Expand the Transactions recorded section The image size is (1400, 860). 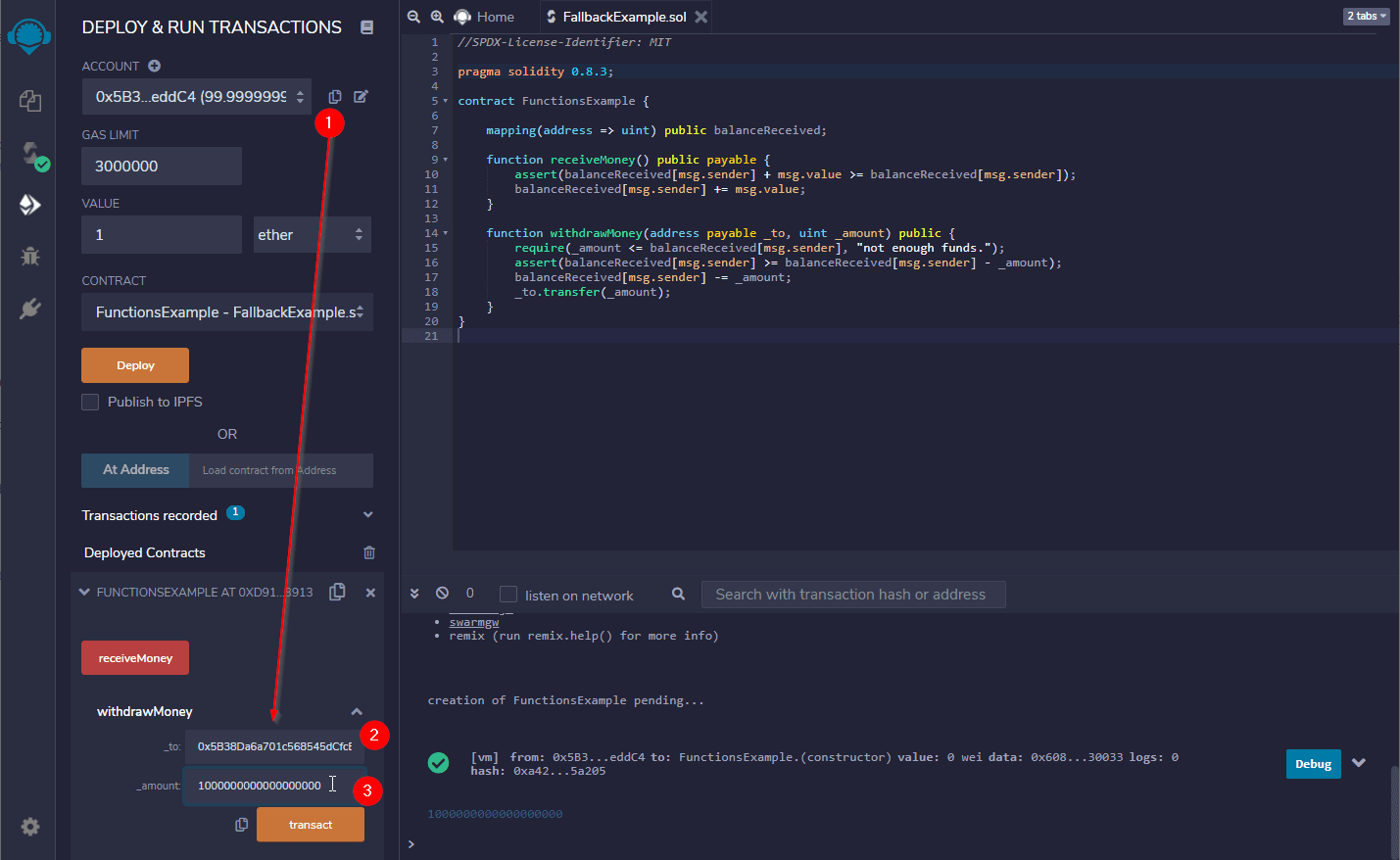[x=368, y=515]
